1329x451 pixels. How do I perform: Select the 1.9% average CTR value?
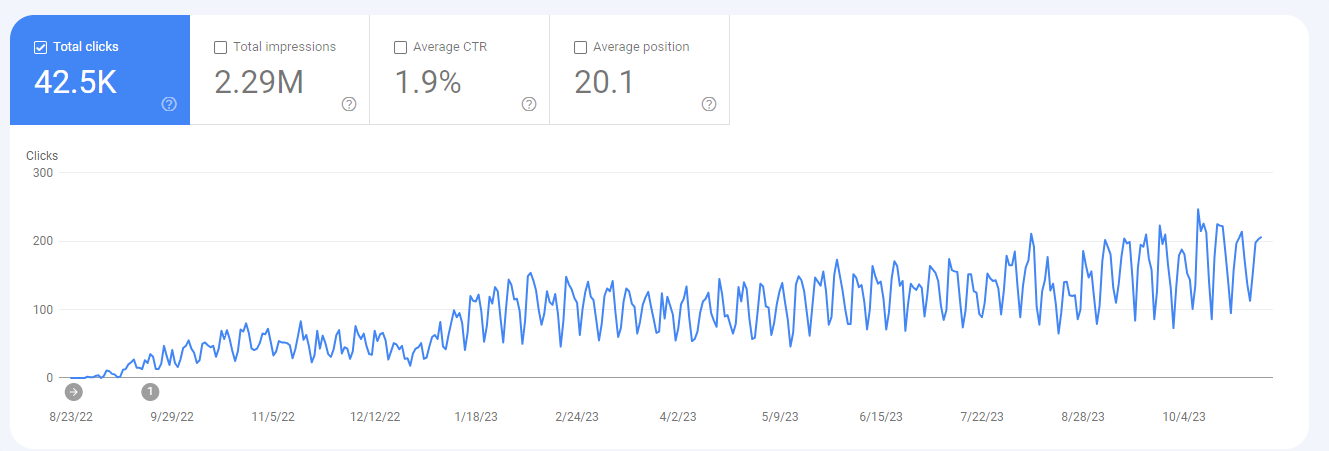point(427,82)
